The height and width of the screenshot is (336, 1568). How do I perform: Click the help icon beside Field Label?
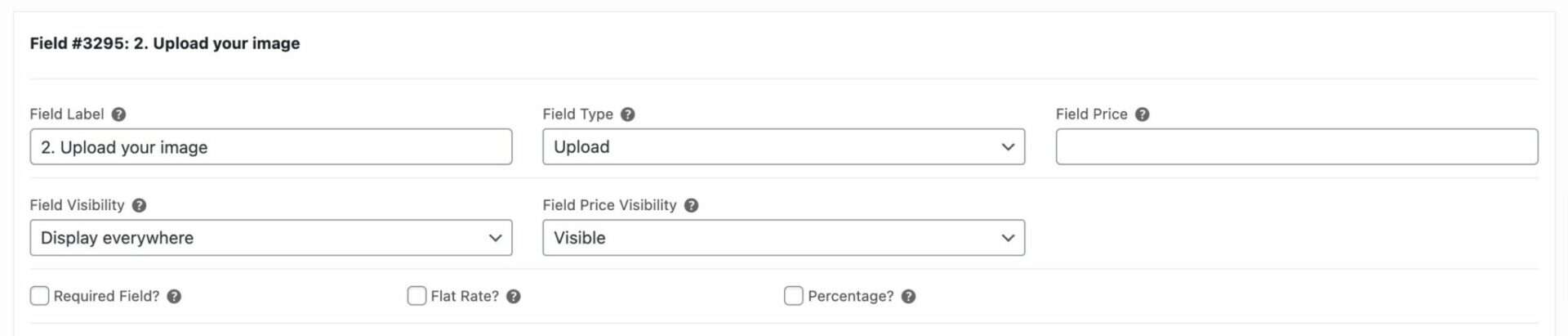click(x=118, y=114)
